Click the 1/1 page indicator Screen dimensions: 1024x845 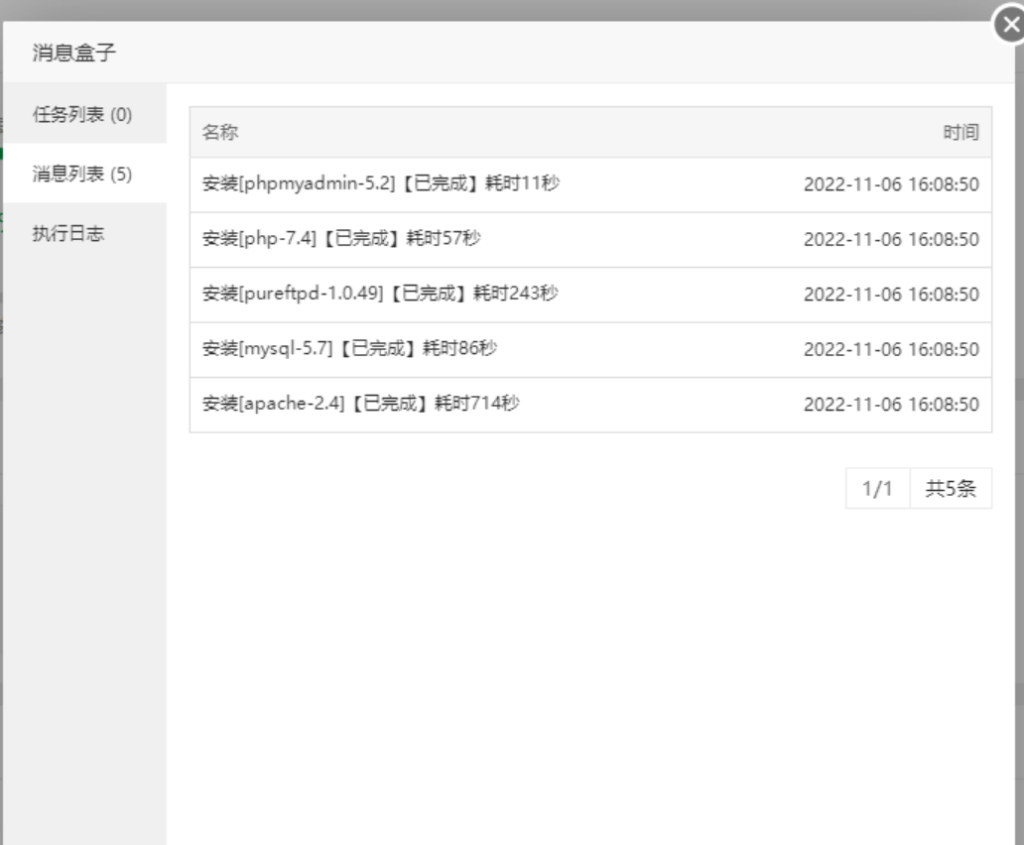[x=877, y=489]
